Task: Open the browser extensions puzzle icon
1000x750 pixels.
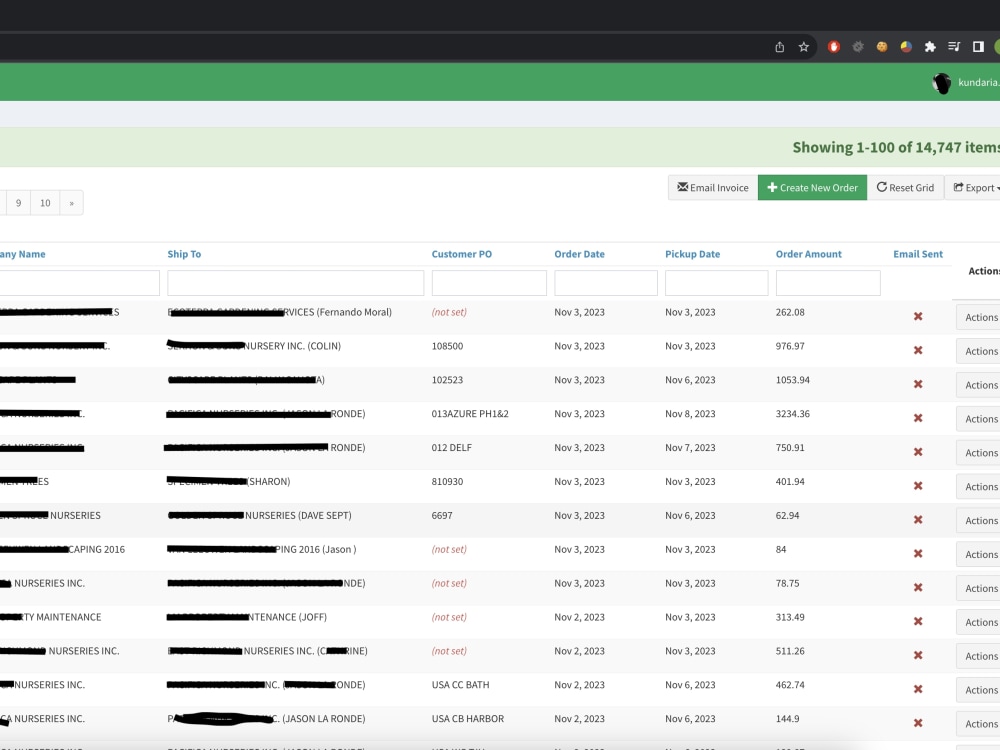Action: (x=928, y=46)
